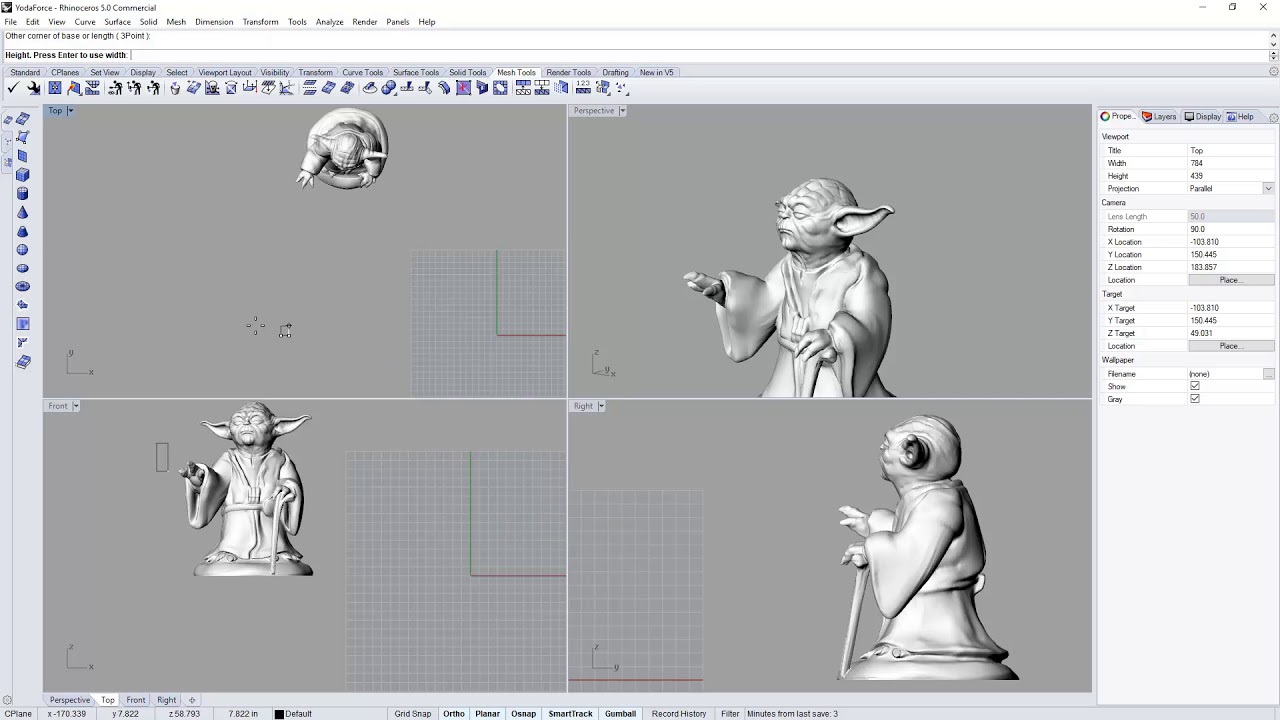Select the Mesh Plane tool
The image size is (1280, 720).
click(x=23, y=156)
